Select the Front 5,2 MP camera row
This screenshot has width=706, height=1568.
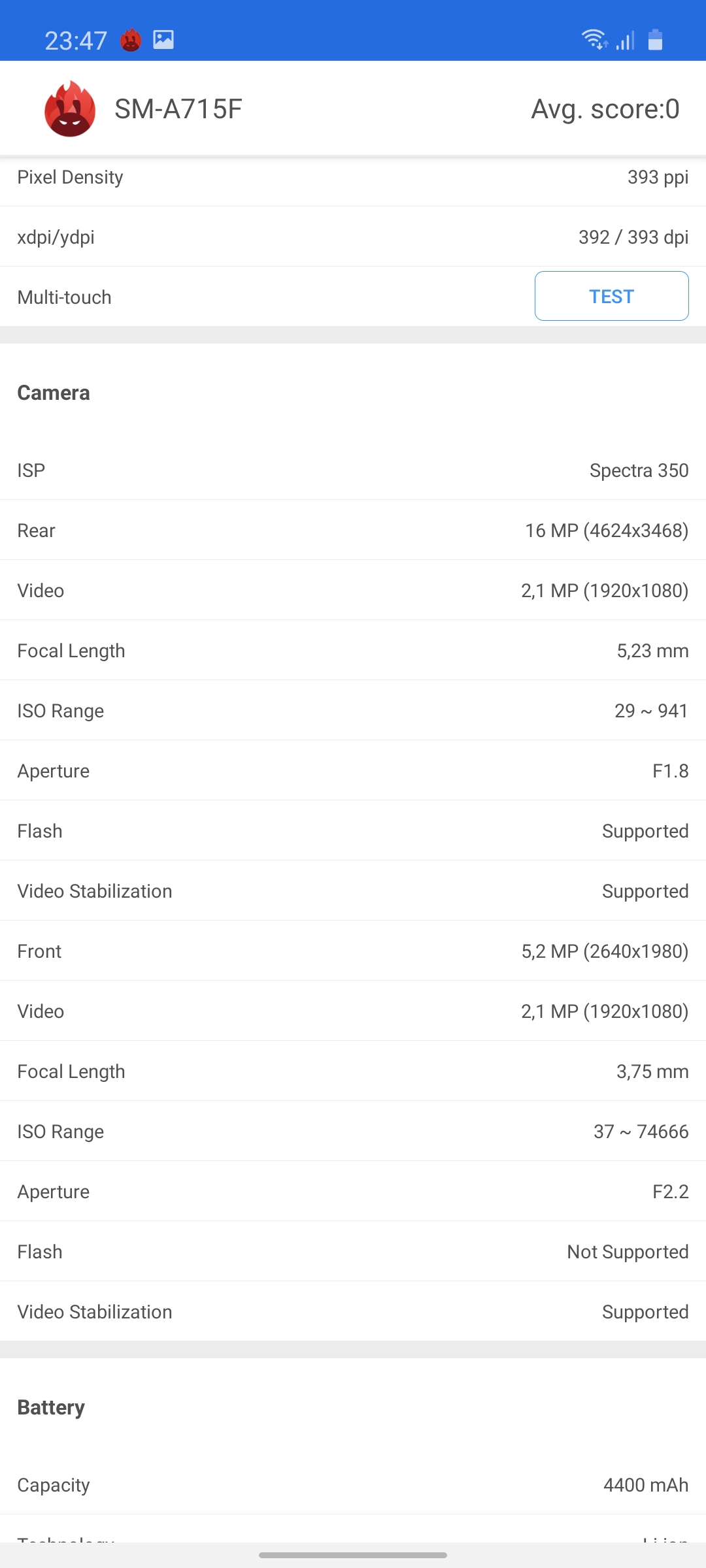click(x=353, y=951)
